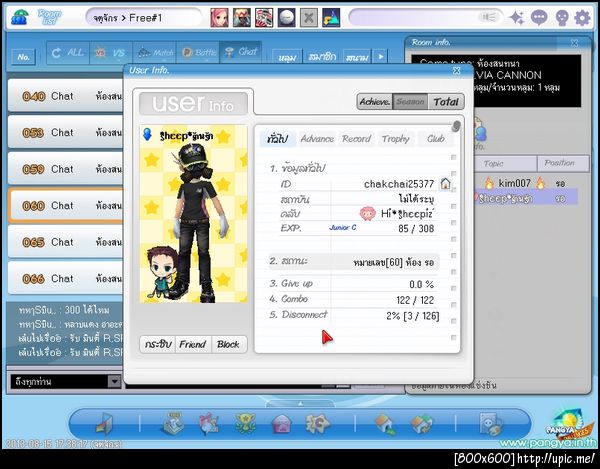Image resolution: width=600 pixels, height=469 pixels.
Task: Click the No. sort button
Action: tap(24, 57)
